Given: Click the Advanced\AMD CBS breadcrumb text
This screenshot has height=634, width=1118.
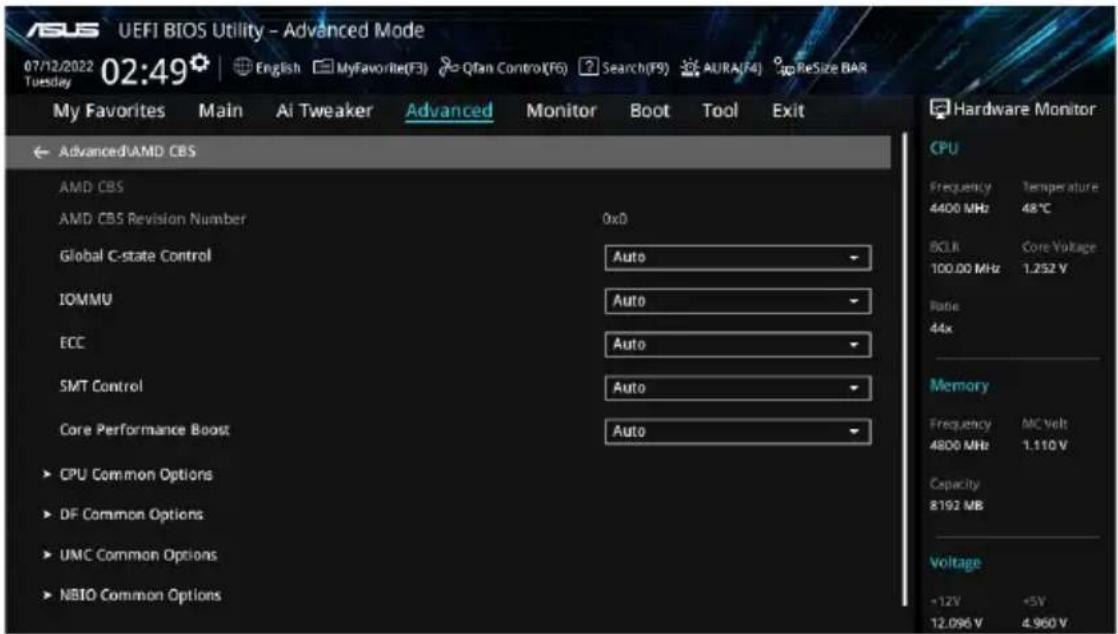Looking at the screenshot, I should point(127,152).
